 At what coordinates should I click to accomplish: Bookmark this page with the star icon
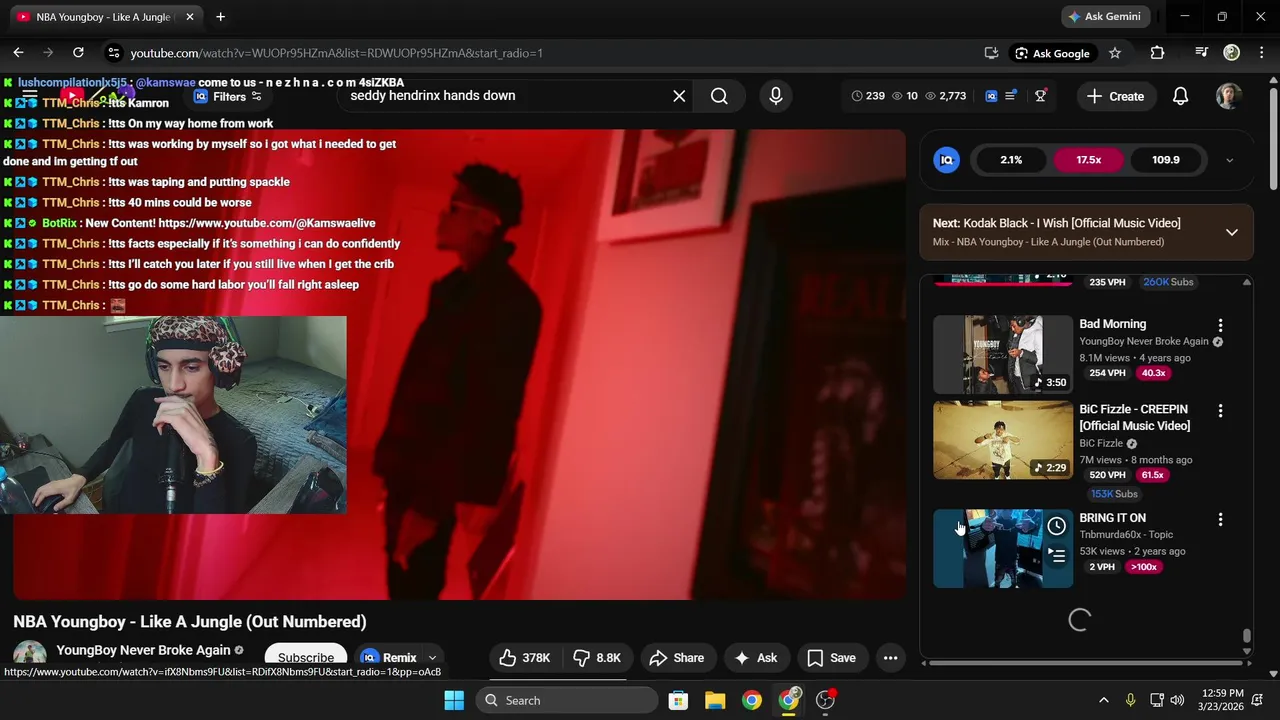click(x=1115, y=53)
